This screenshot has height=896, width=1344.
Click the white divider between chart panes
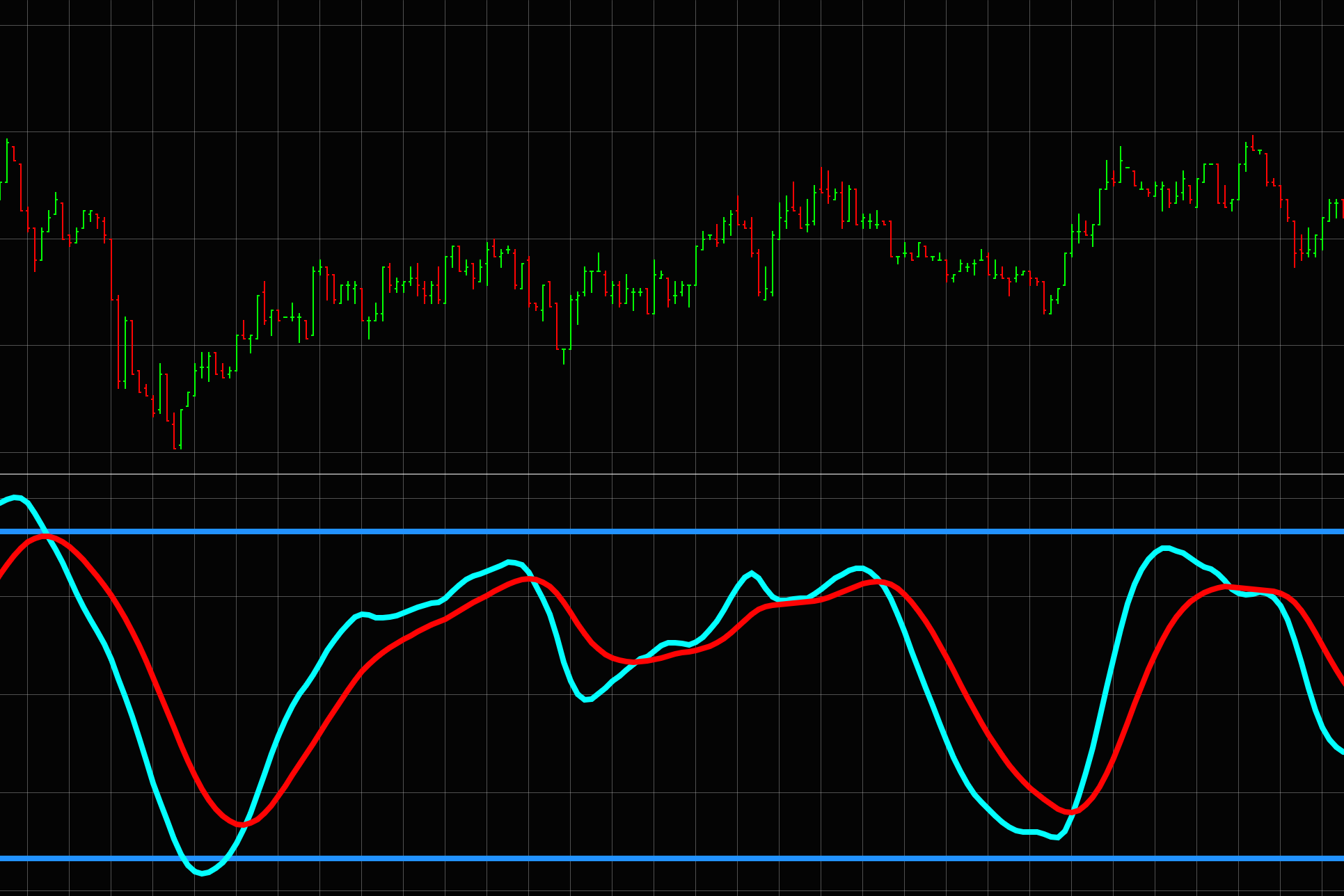click(x=668, y=474)
